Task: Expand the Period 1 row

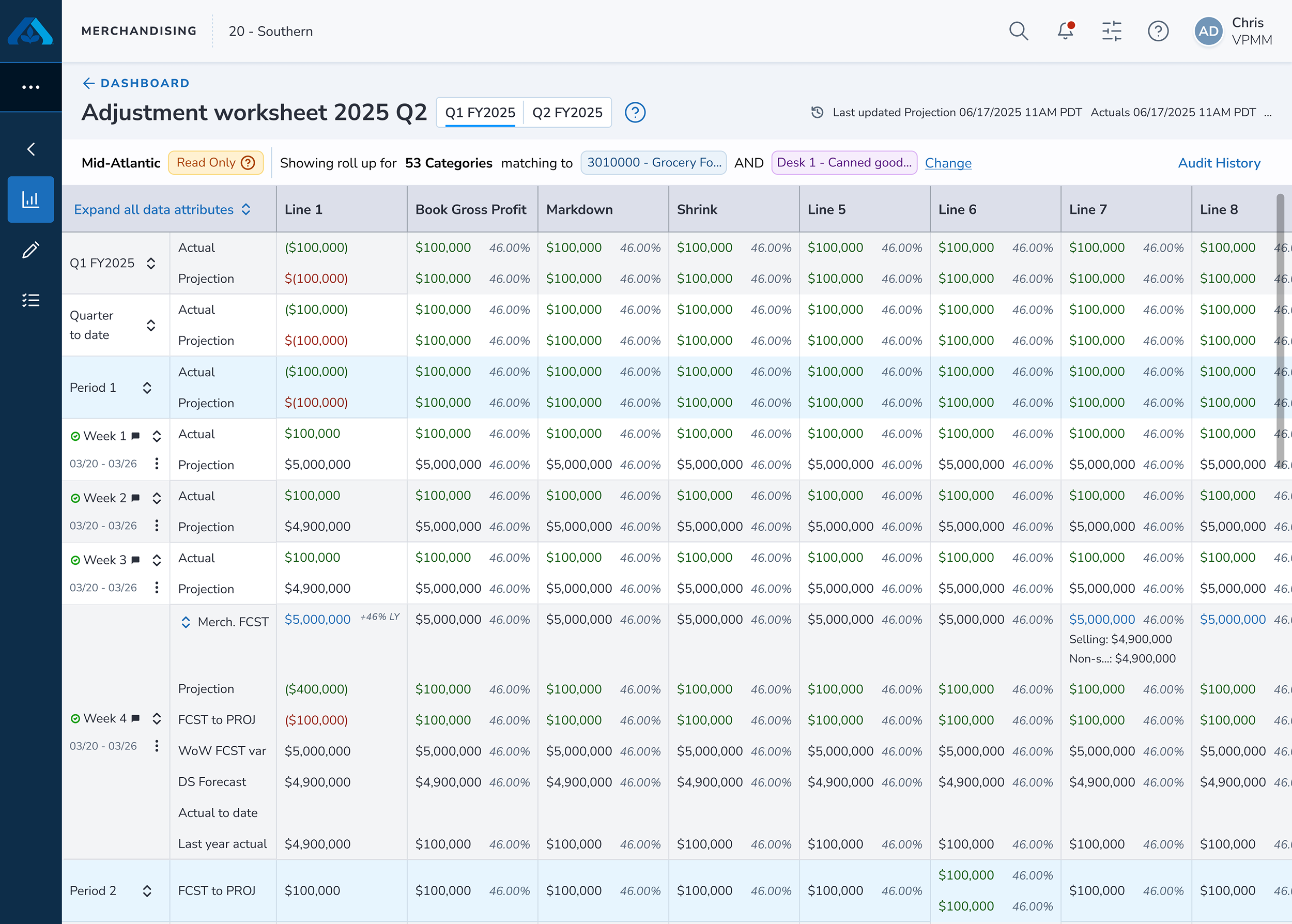Action: [147, 388]
